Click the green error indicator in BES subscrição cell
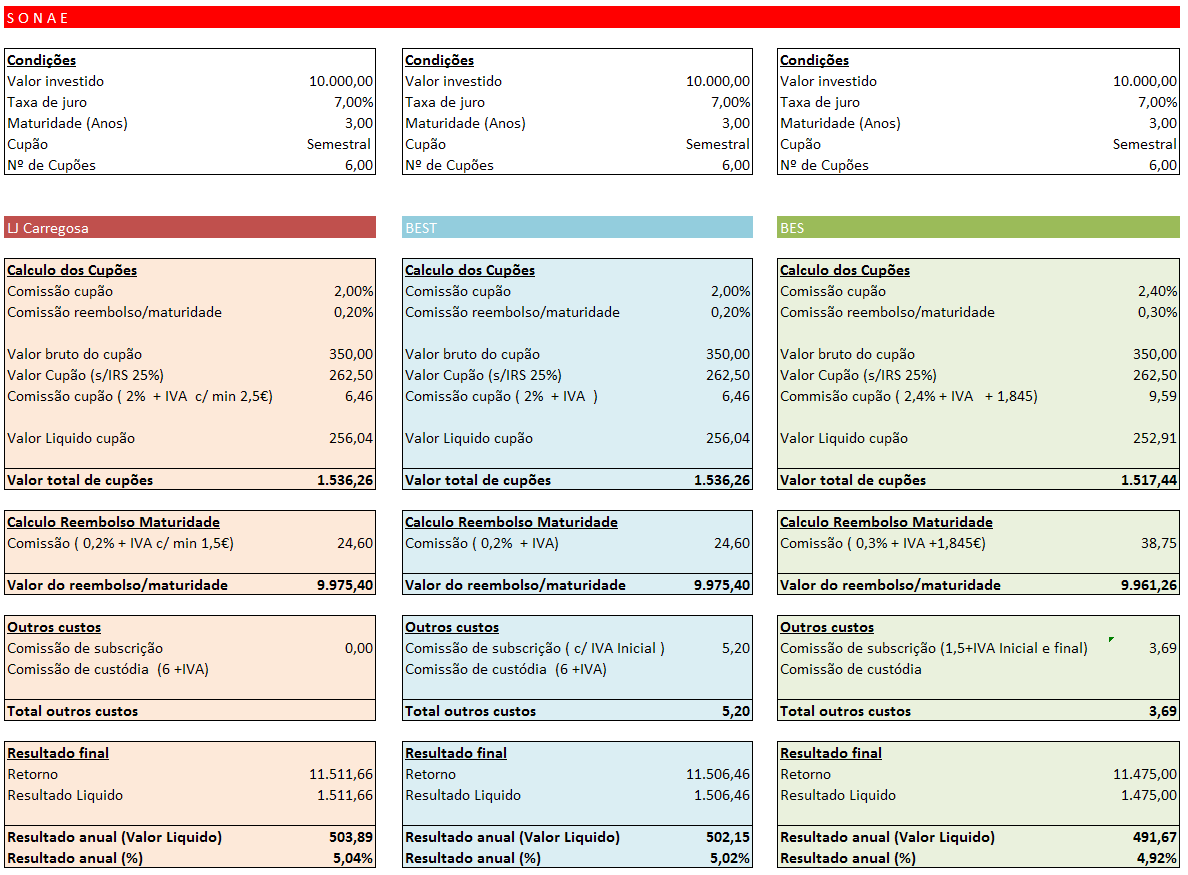Viewport: 1188px width, 875px height. pos(1111,640)
